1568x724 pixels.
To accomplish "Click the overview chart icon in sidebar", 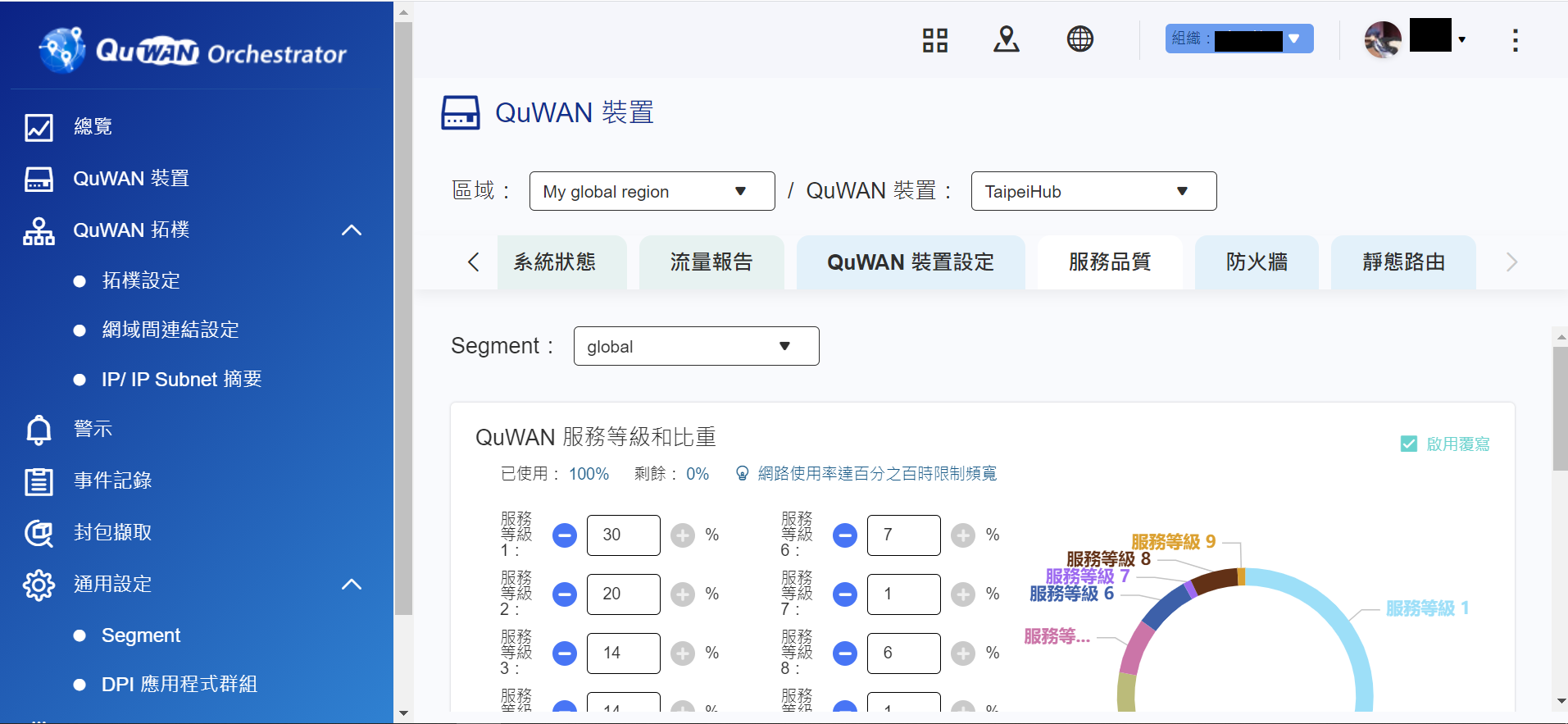I will coord(39,127).
